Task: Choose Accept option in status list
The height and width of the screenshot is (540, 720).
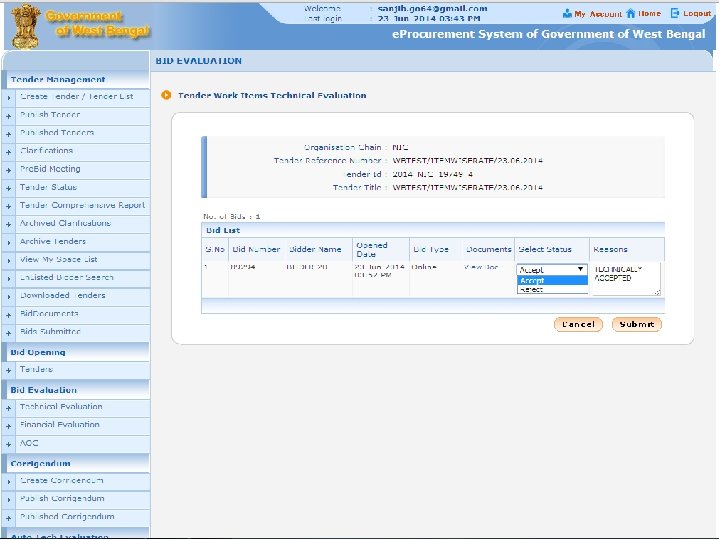Action: click(552, 280)
